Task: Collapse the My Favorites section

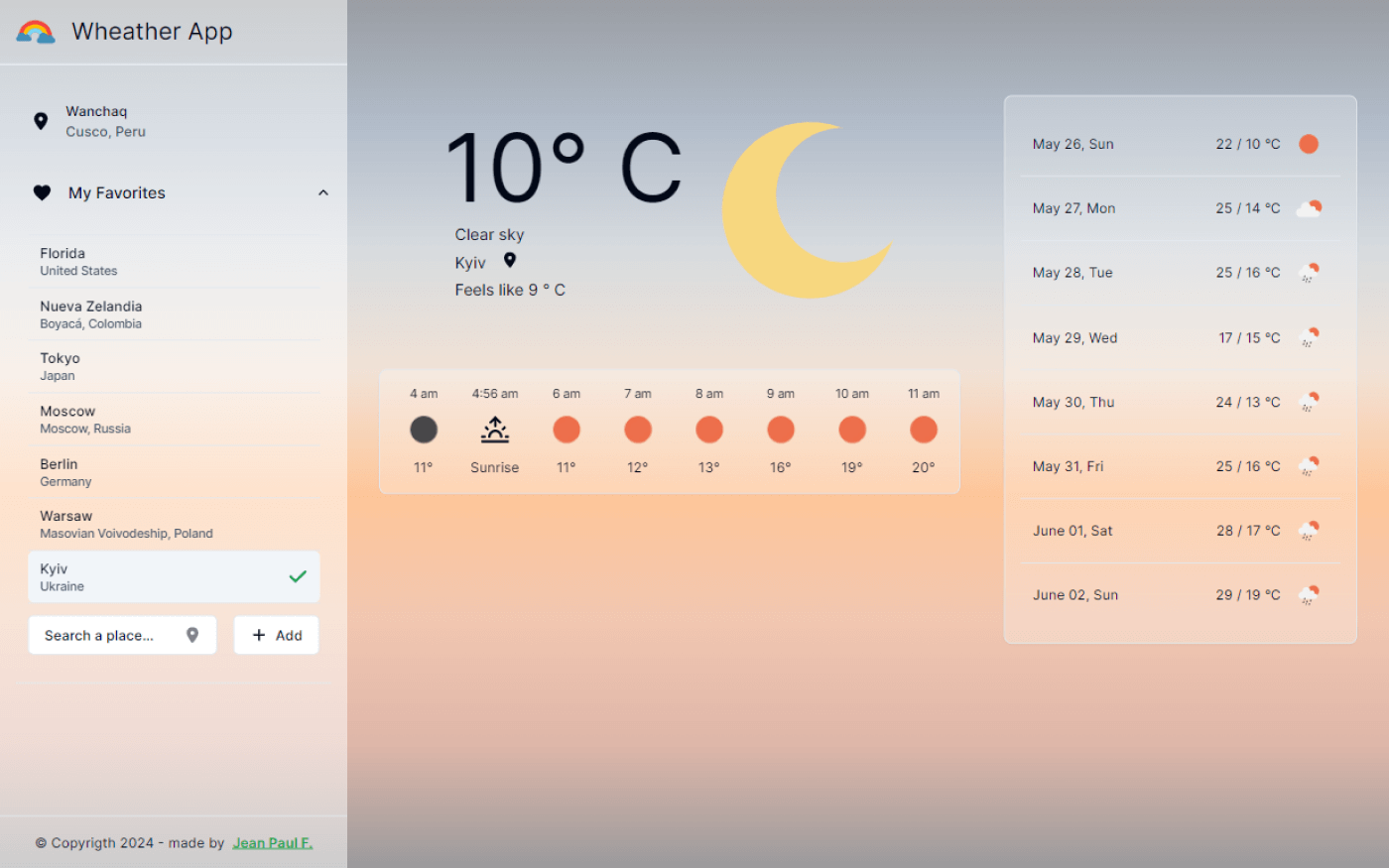Action: [x=322, y=192]
